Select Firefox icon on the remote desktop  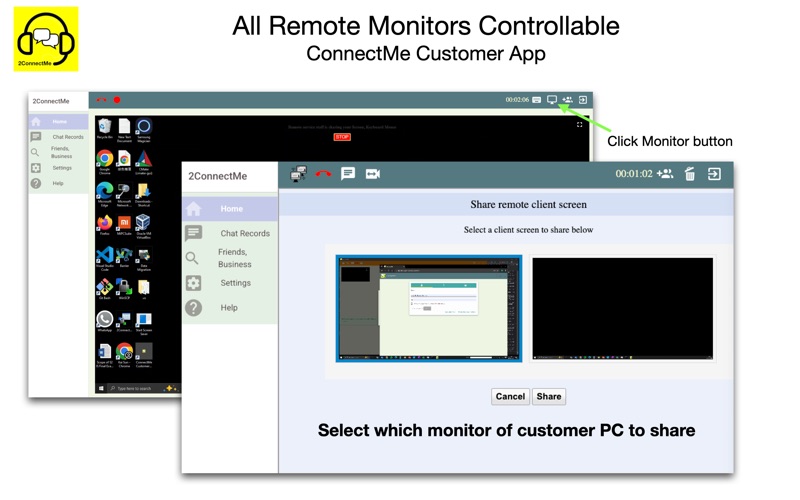[x=105, y=224]
